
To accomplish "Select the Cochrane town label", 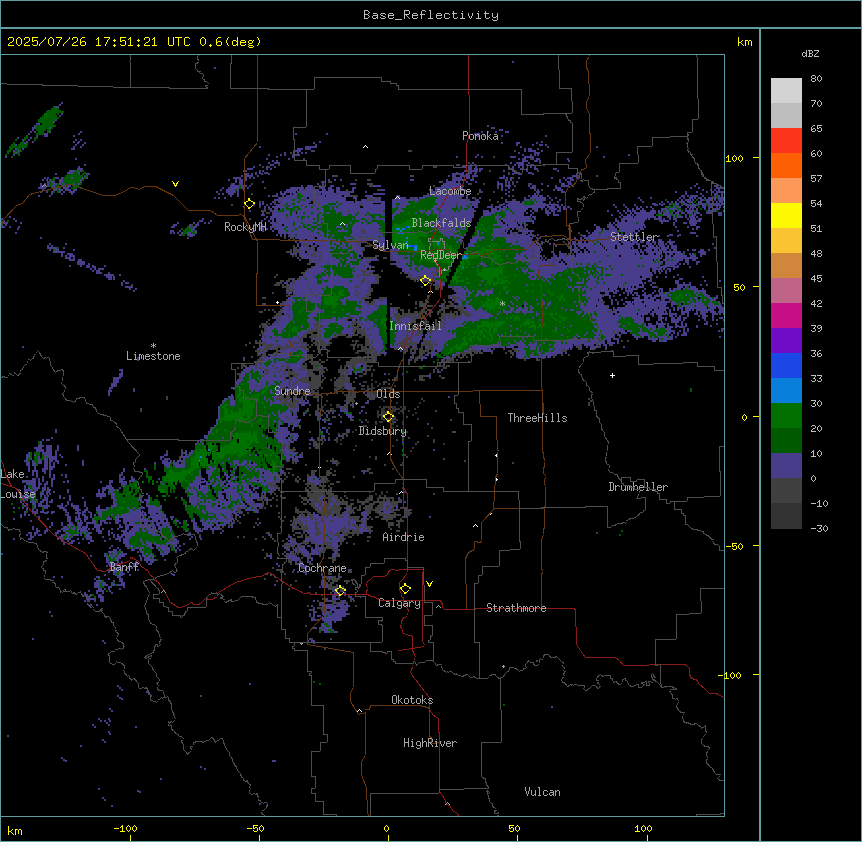I will tap(322, 568).
